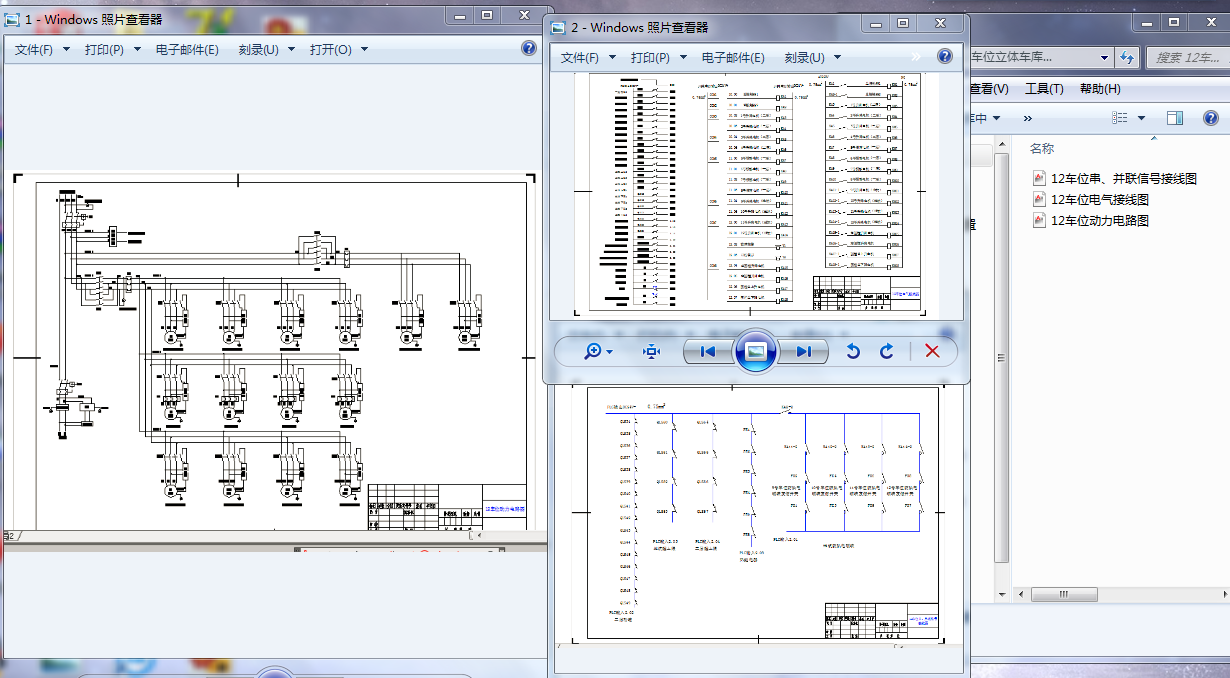The height and width of the screenshot is (678, 1230).
Task: Click the fit-to-window actual size icon
Action: click(652, 351)
